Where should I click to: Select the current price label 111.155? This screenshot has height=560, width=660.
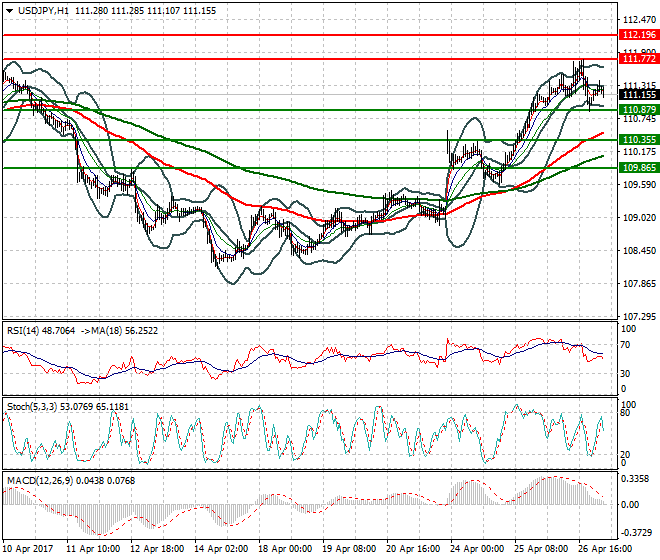[x=639, y=95]
